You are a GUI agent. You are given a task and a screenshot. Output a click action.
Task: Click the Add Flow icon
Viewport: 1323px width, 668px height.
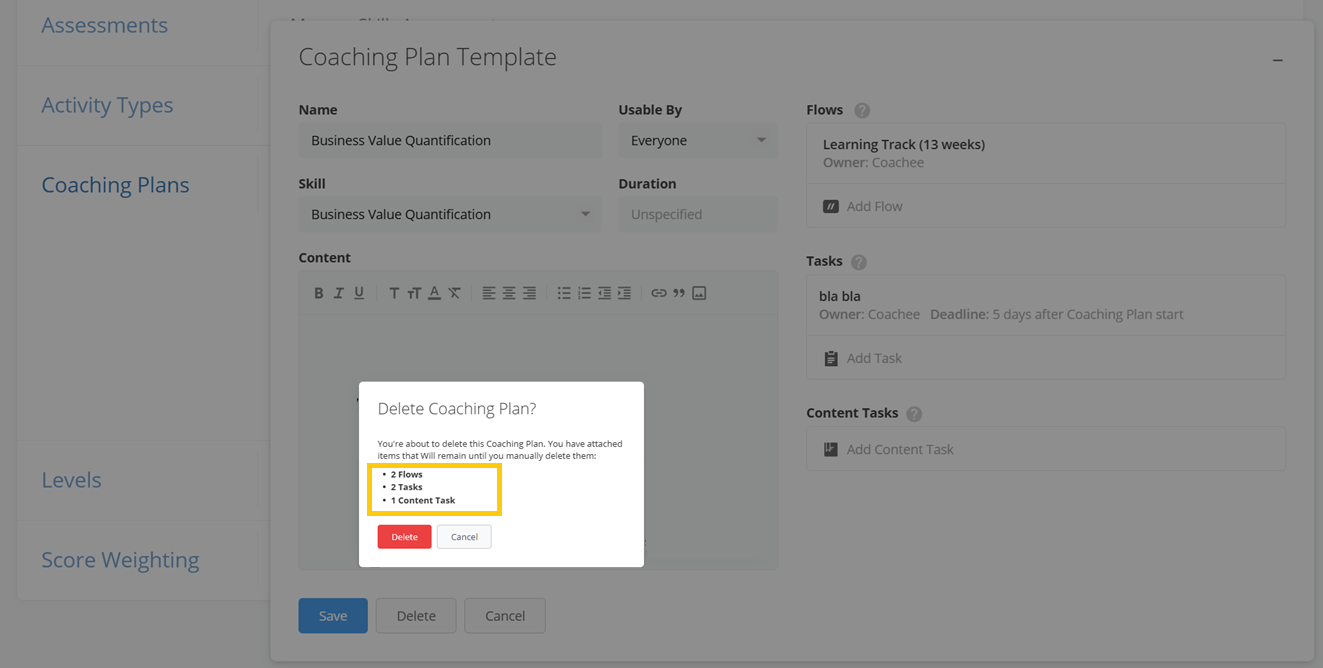click(830, 206)
